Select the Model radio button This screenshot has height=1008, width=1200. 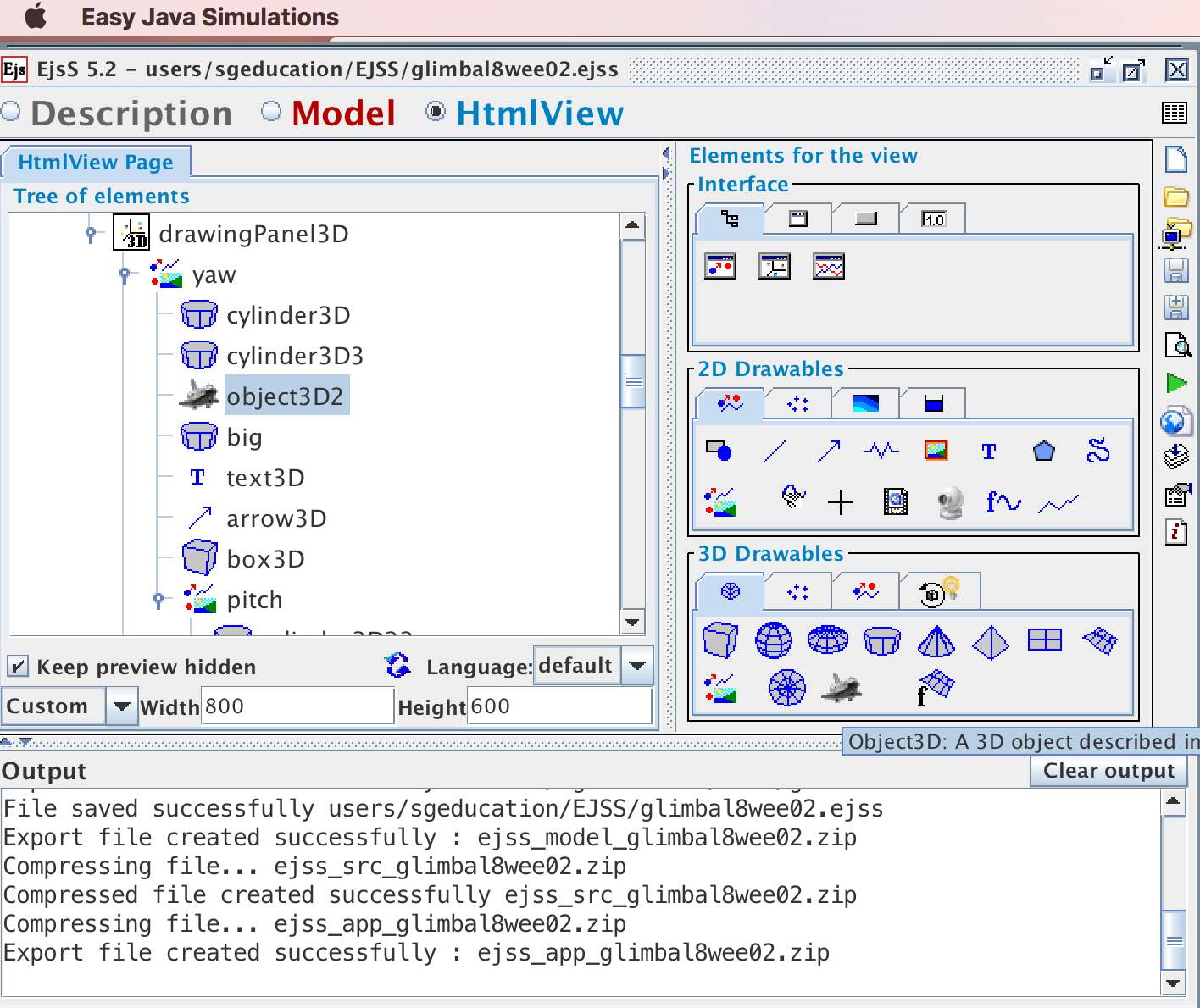[x=271, y=112]
